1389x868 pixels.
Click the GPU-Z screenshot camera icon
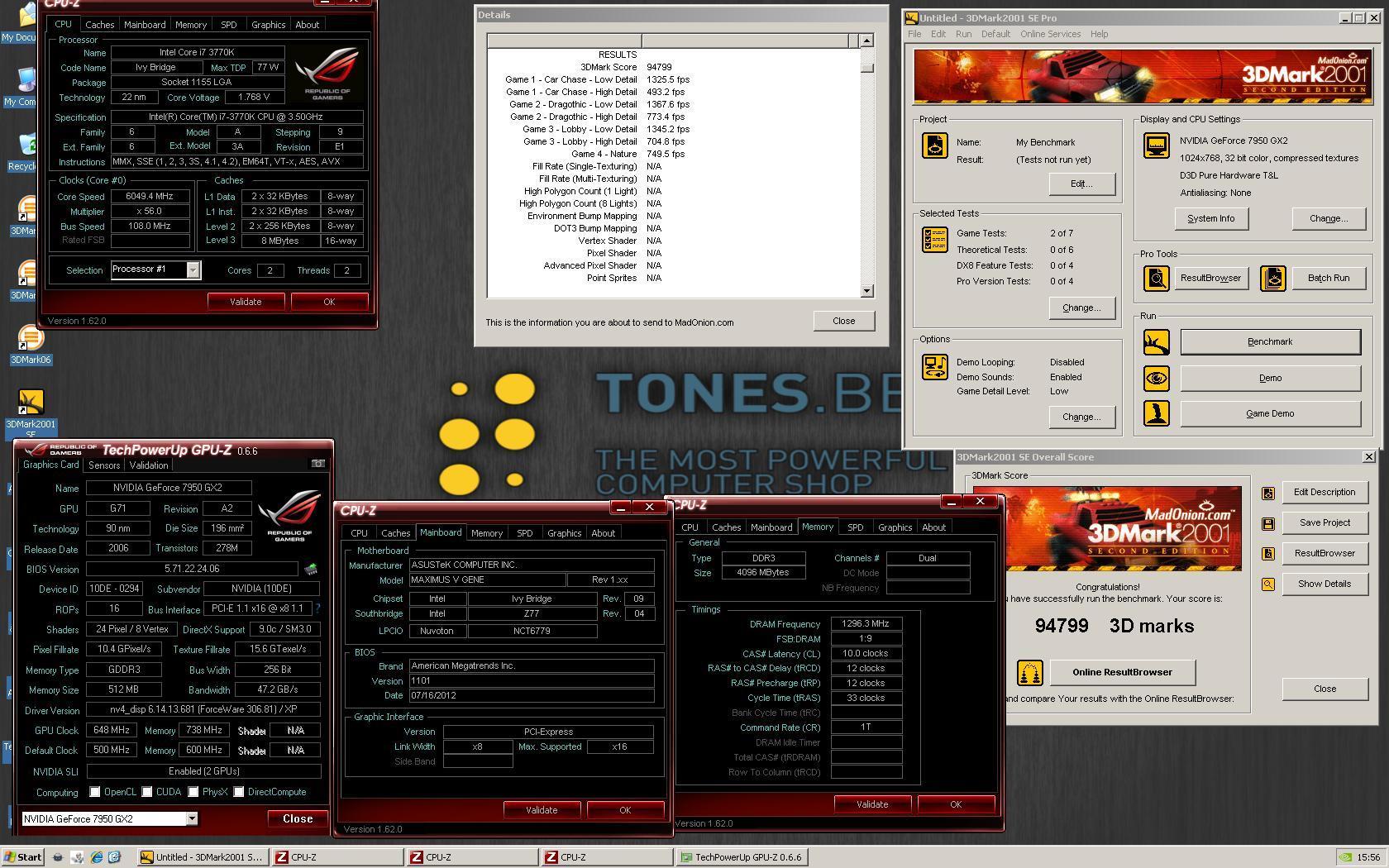tap(317, 464)
